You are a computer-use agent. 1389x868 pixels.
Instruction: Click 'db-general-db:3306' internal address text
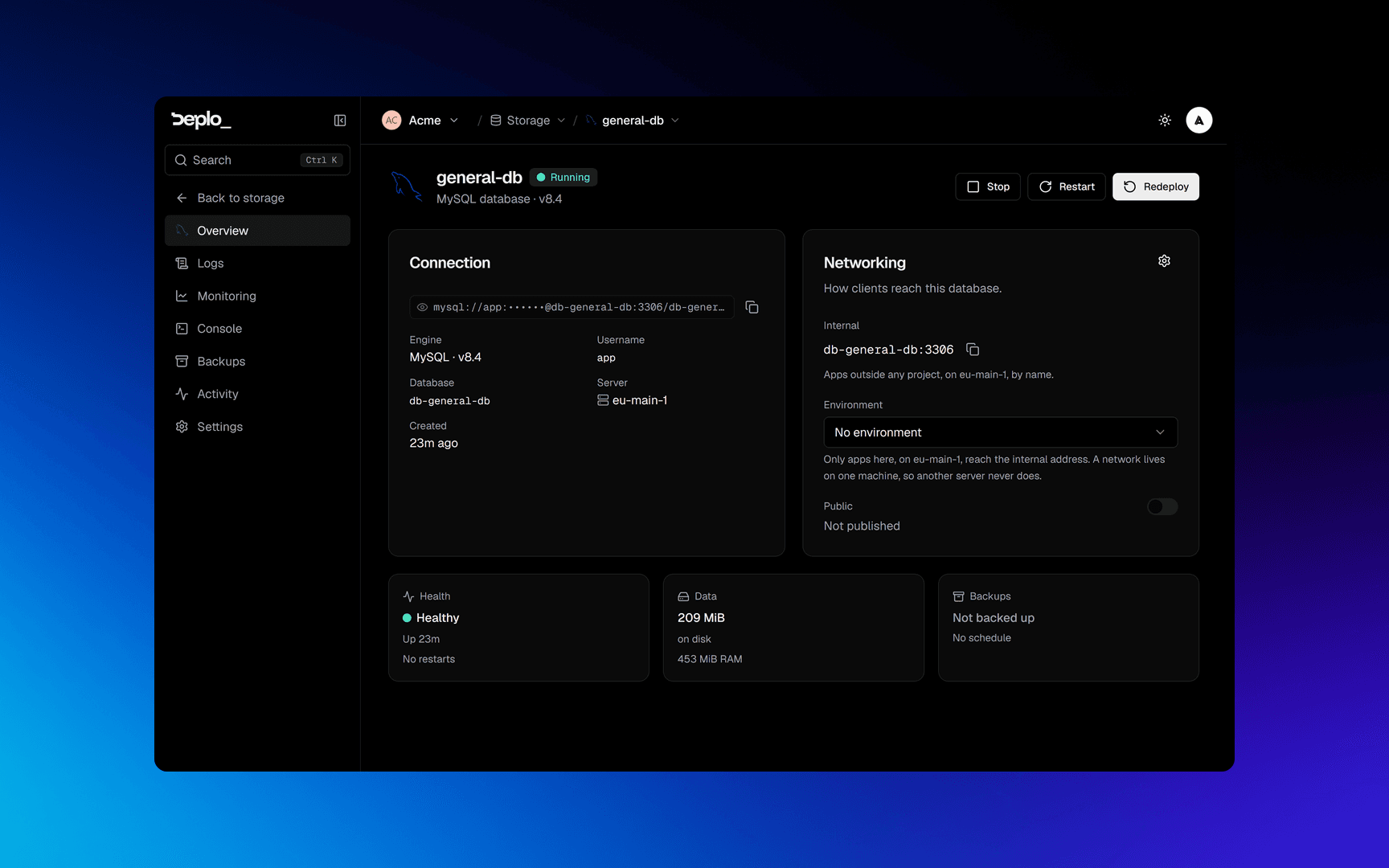(888, 350)
